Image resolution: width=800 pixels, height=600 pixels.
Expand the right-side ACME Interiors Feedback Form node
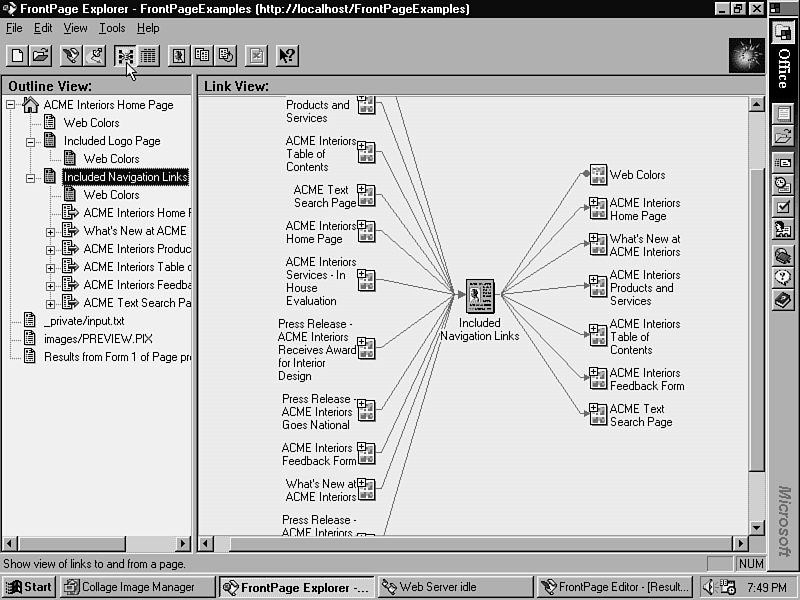point(593,373)
